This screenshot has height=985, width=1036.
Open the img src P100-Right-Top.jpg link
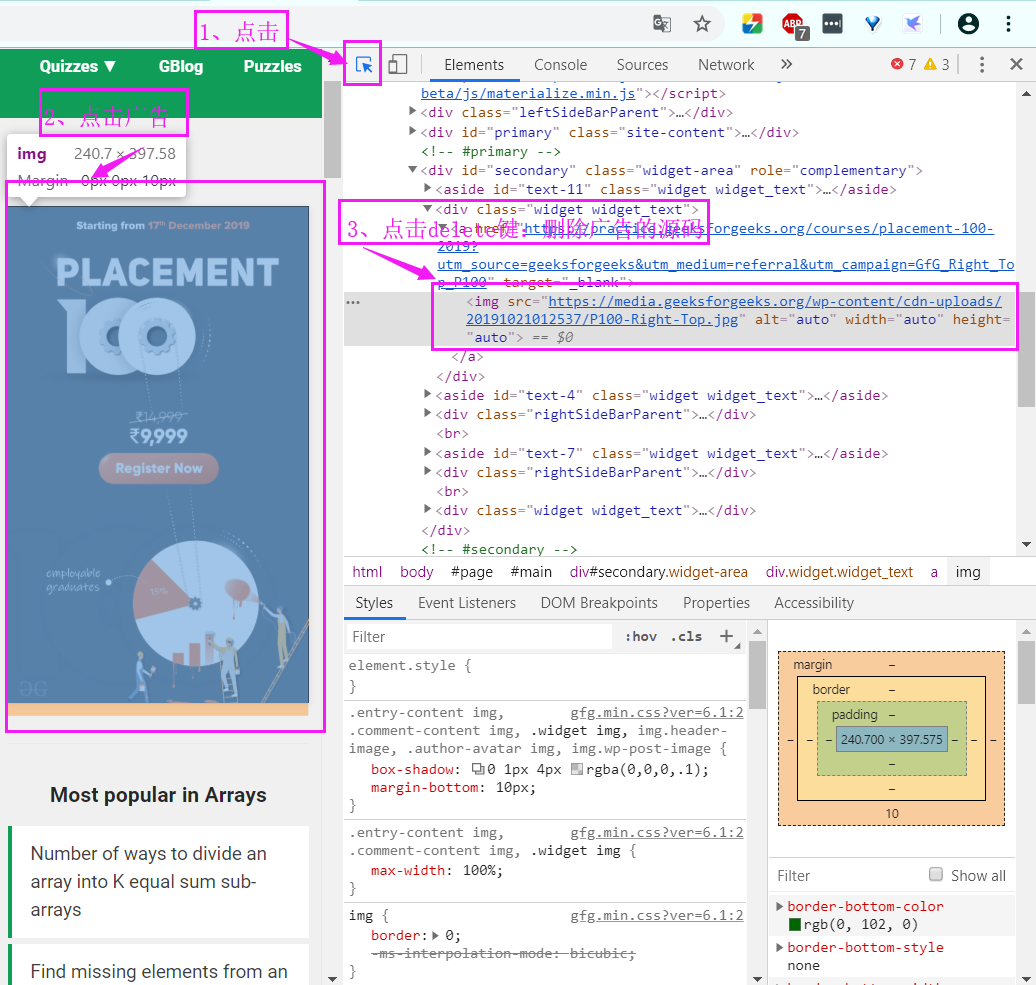(x=733, y=310)
